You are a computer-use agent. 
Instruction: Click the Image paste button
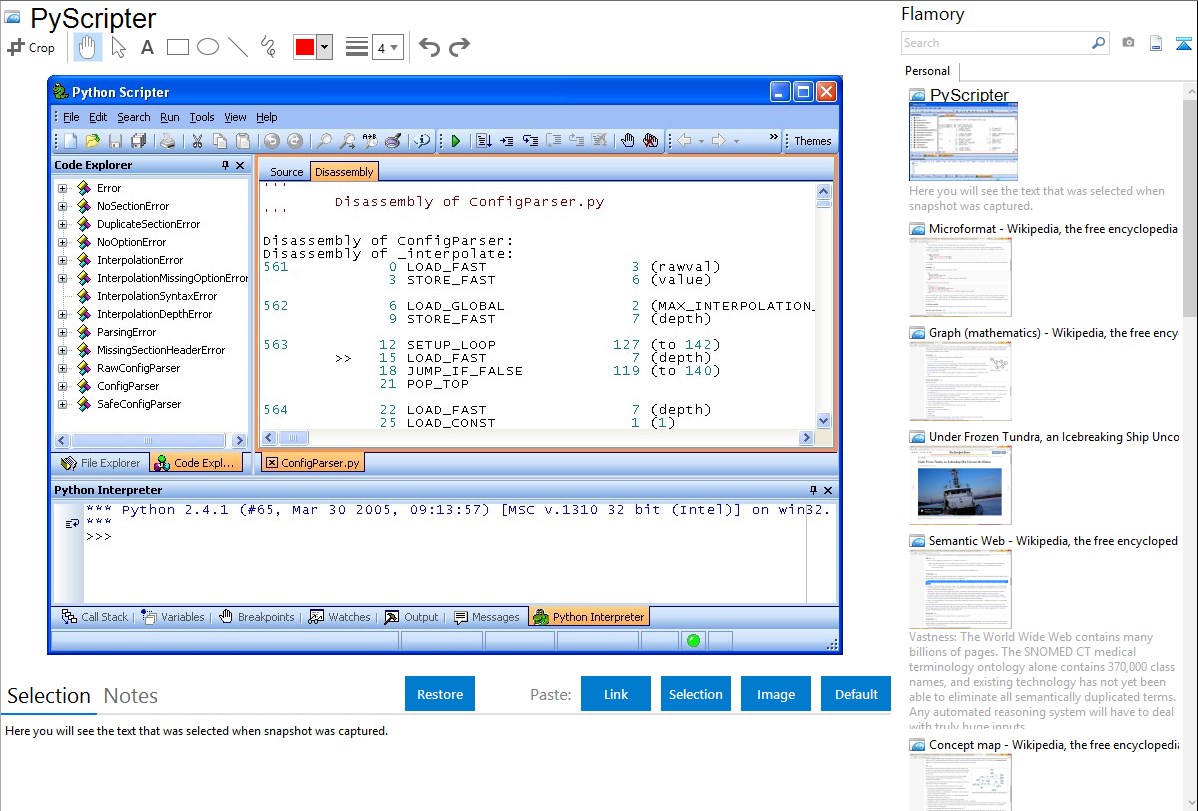776,694
